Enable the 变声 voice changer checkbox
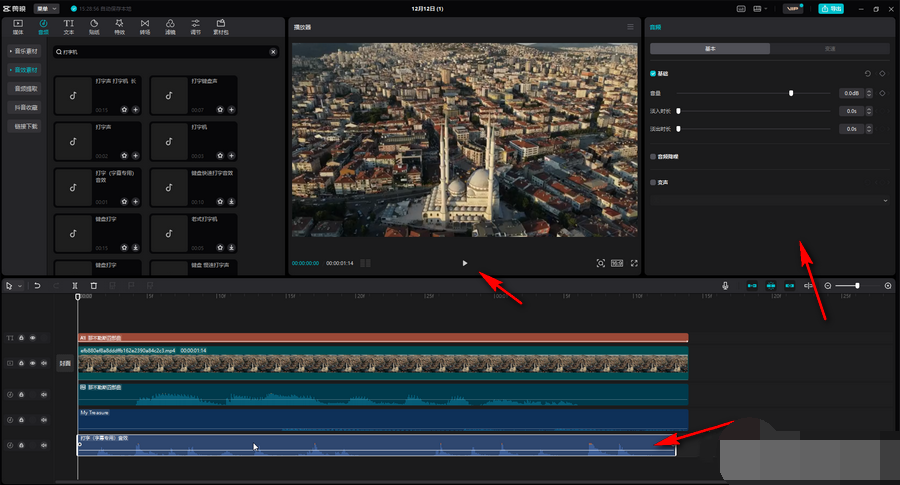This screenshot has width=900, height=485. (x=653, y=183)
